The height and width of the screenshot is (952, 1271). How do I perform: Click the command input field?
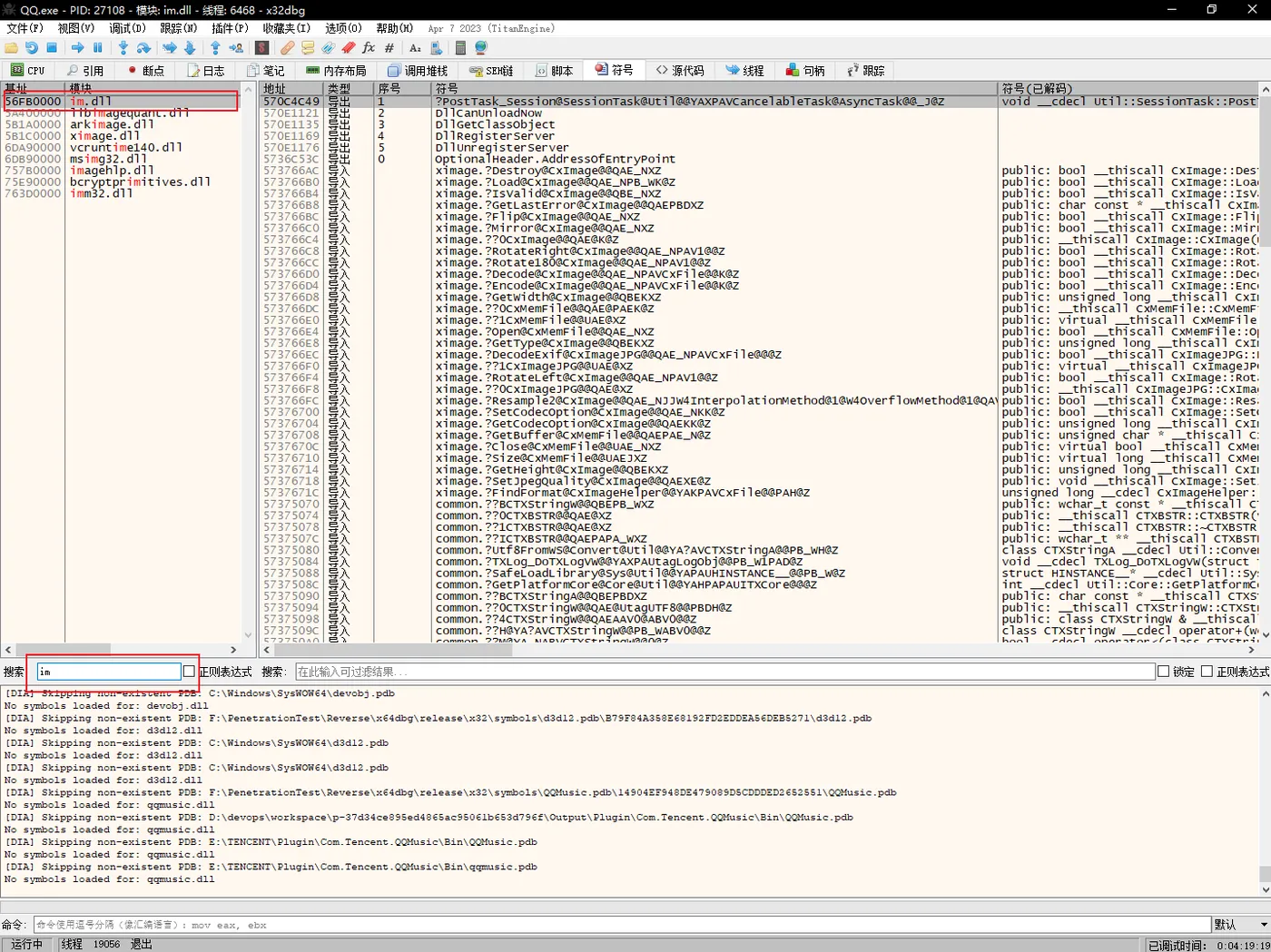[x=622, y=925]
